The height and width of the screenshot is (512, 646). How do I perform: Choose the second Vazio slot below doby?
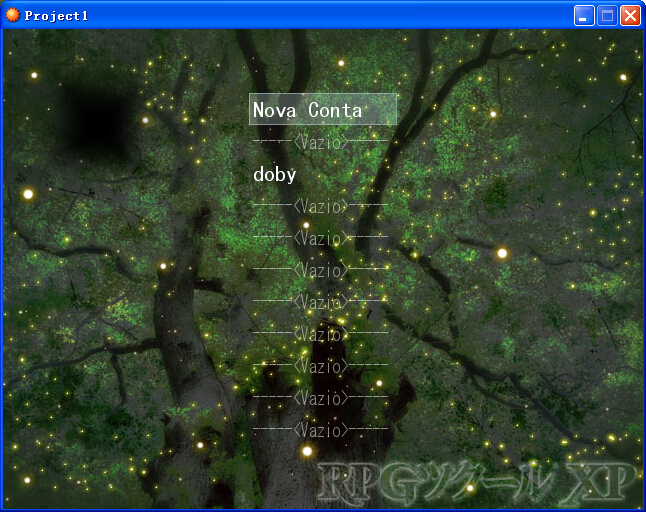tap(321, 238)
